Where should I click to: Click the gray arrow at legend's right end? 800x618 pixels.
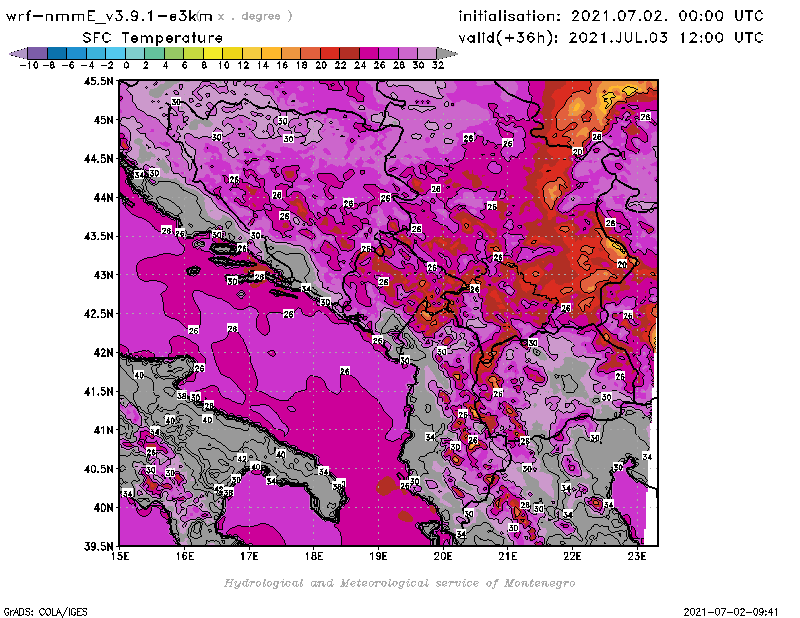tap(447, 53)
